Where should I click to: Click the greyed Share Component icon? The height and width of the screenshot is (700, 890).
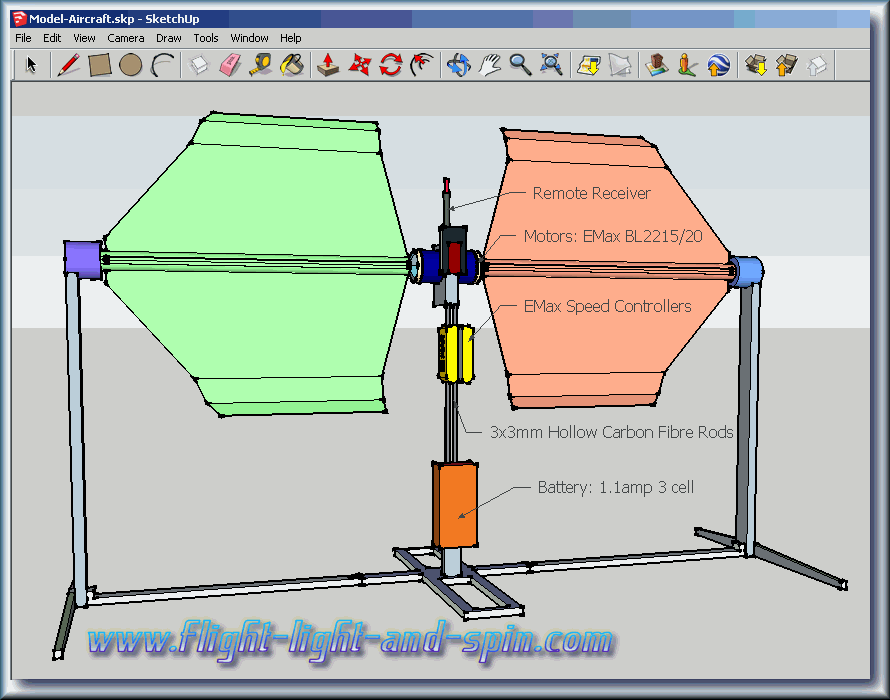coord(817,65)
